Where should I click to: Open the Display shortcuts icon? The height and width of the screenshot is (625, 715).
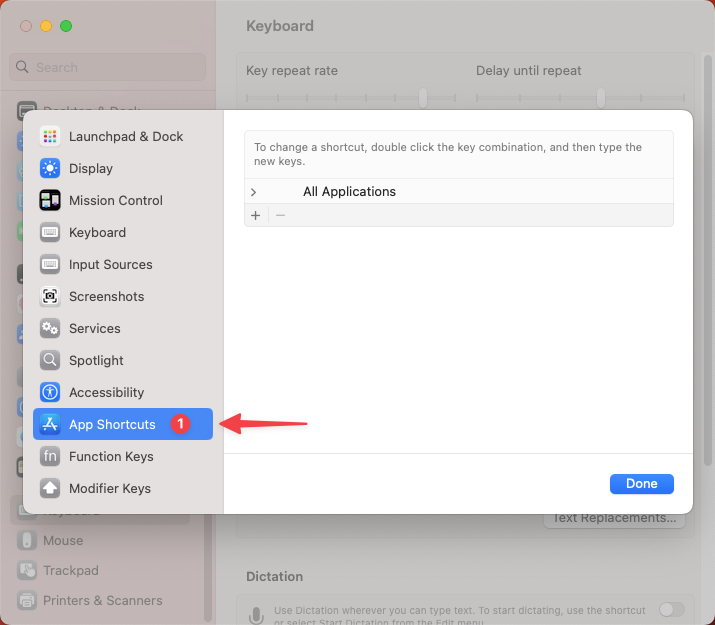[50, 168]
